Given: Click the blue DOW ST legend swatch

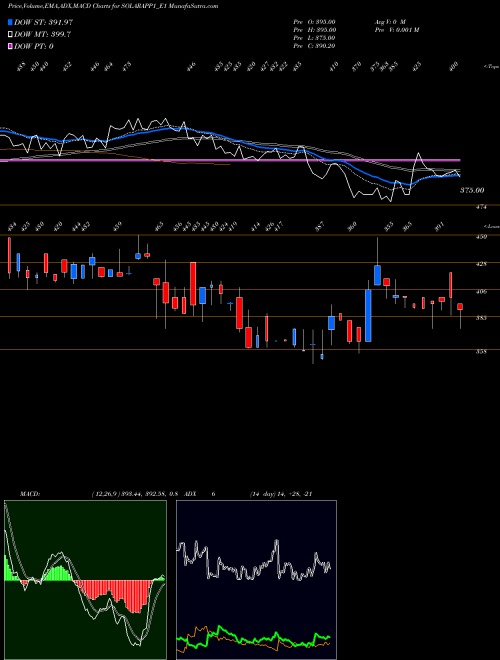Looking at the screenshot, I should point(11,22).
